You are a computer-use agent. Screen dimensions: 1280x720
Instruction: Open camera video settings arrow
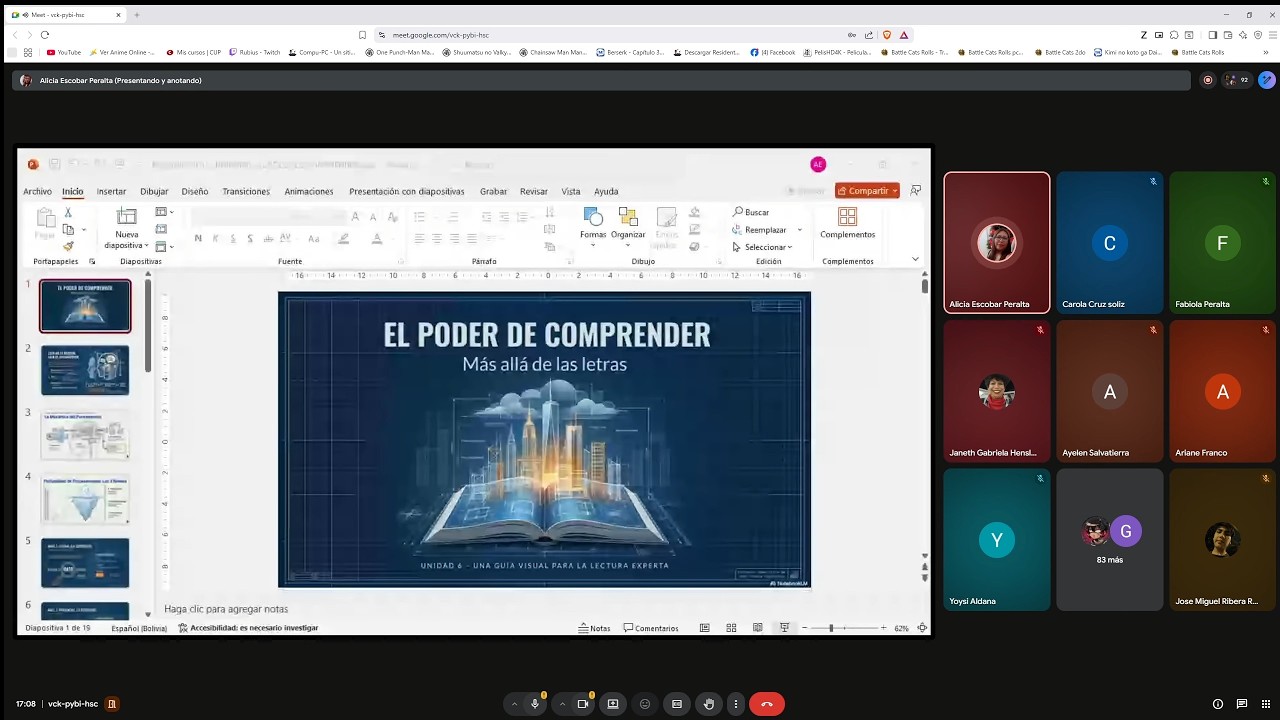click(562, 704)
